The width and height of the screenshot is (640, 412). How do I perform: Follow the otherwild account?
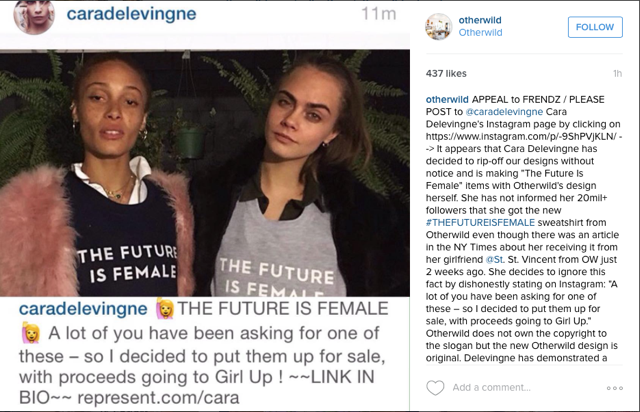point(595,27)
